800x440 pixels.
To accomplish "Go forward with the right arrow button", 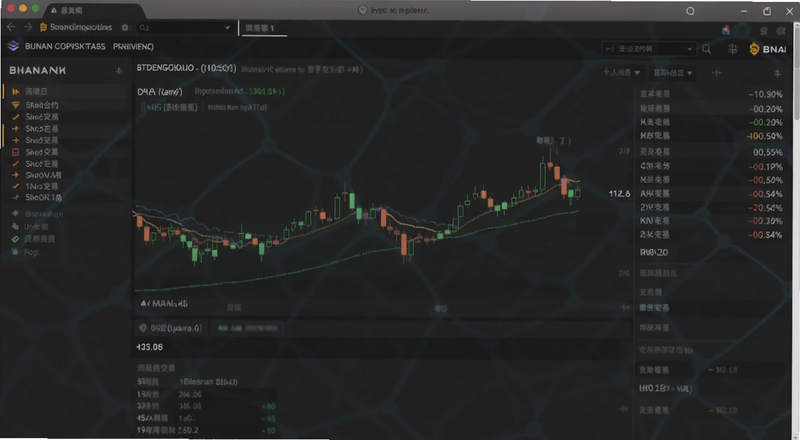I will [28, 27].
